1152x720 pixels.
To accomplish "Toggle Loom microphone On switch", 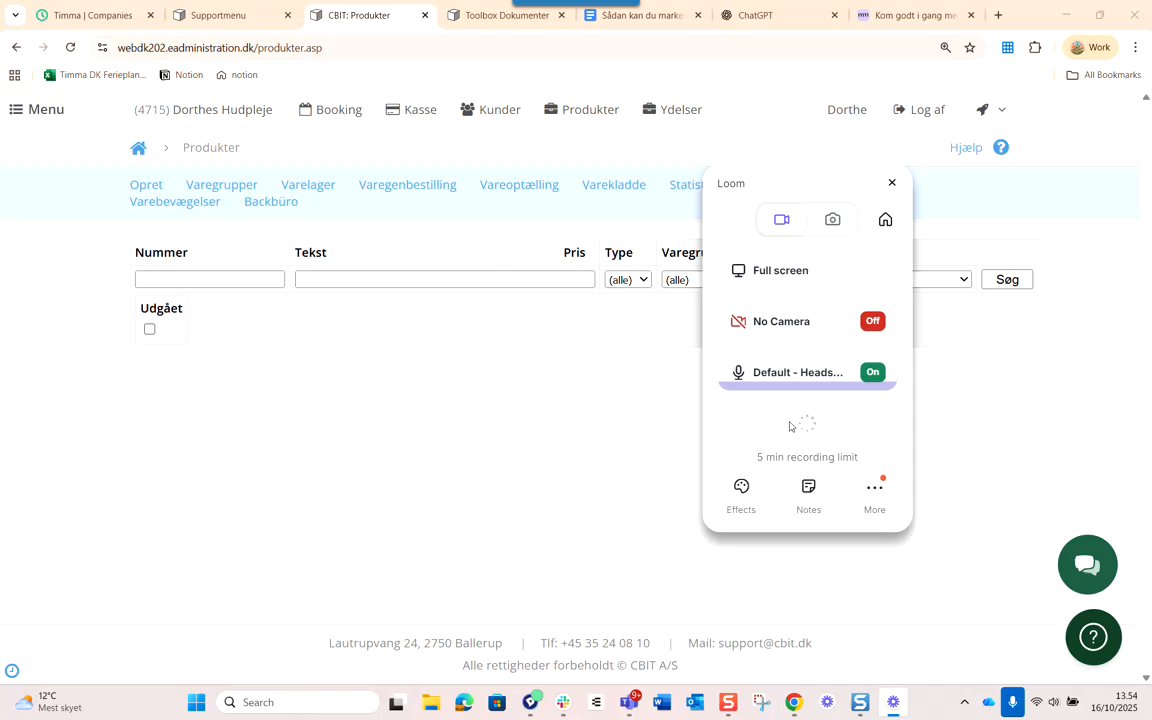I will pos(873,372).
